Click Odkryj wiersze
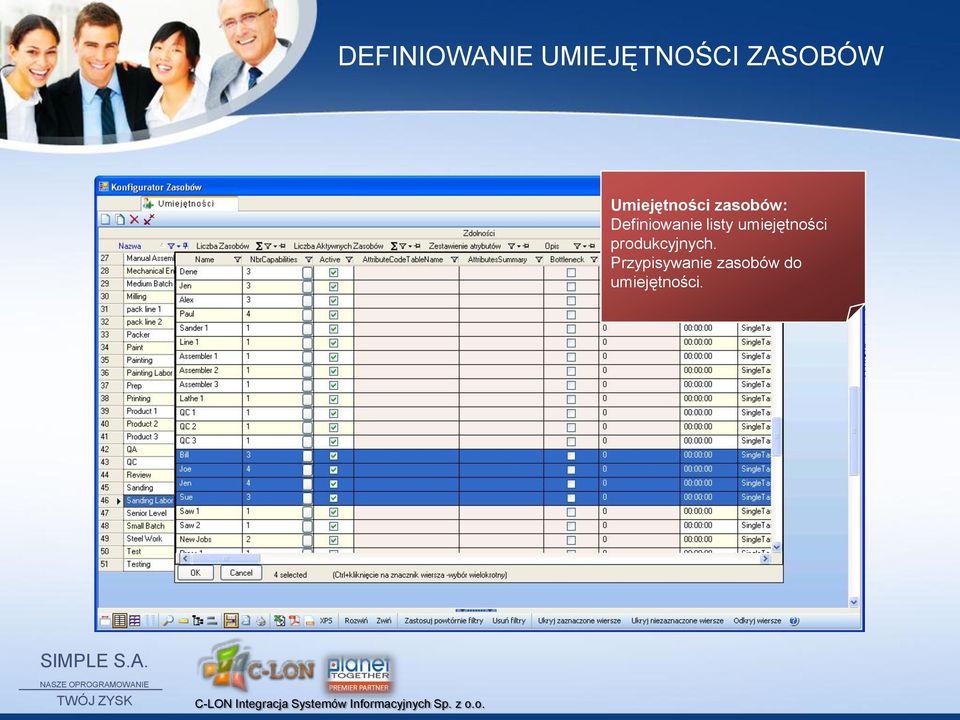The width and height of the screenshot is (960, 720). coord(757,621)
